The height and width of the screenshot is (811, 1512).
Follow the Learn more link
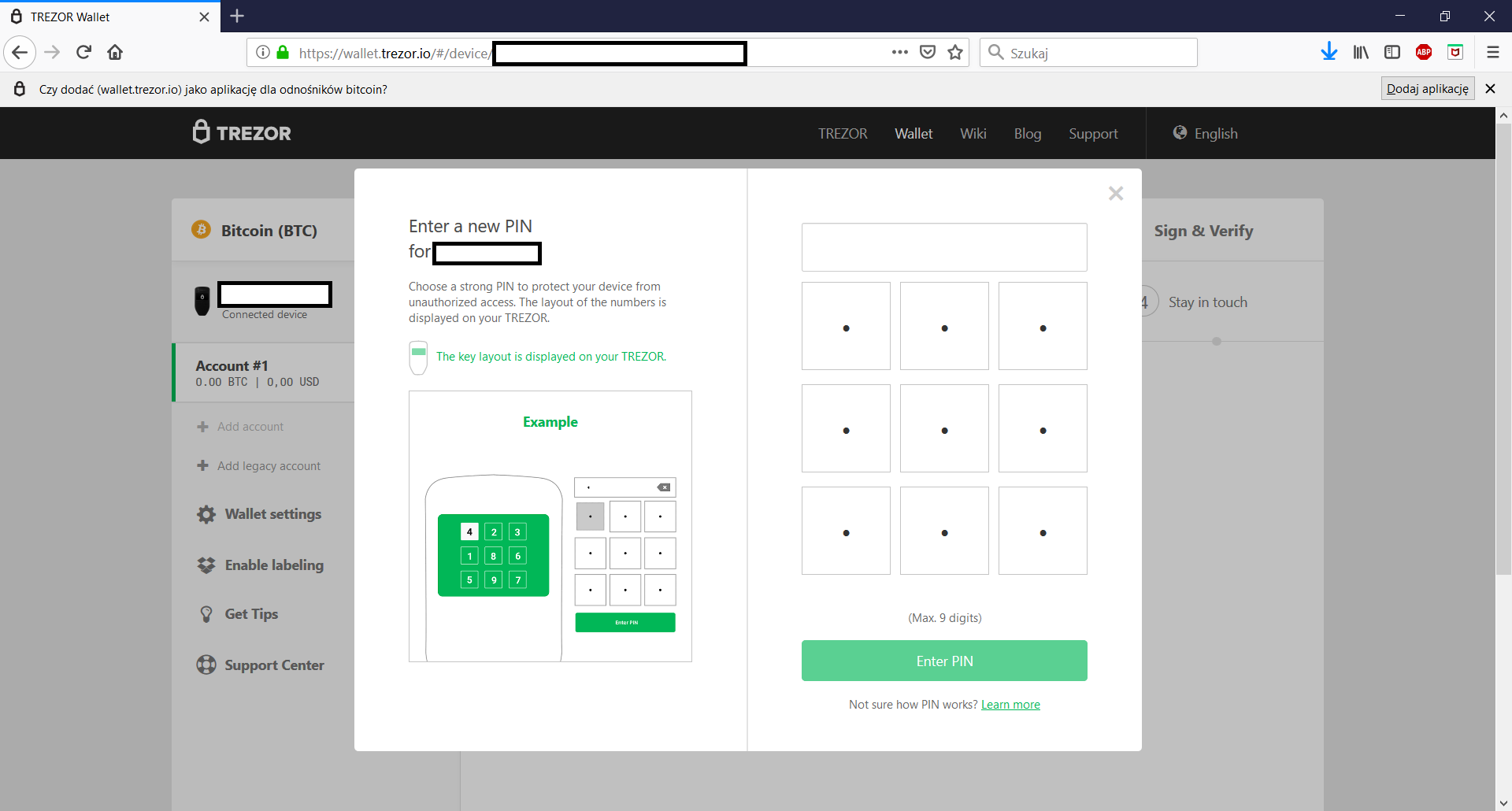click(x=1010, y=705)
